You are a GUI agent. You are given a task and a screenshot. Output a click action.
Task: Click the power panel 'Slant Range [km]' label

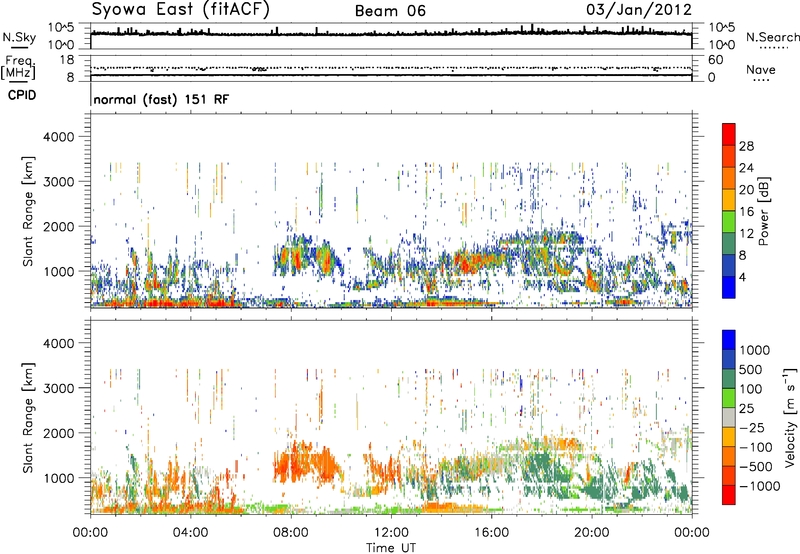click(x=28, y=211)
